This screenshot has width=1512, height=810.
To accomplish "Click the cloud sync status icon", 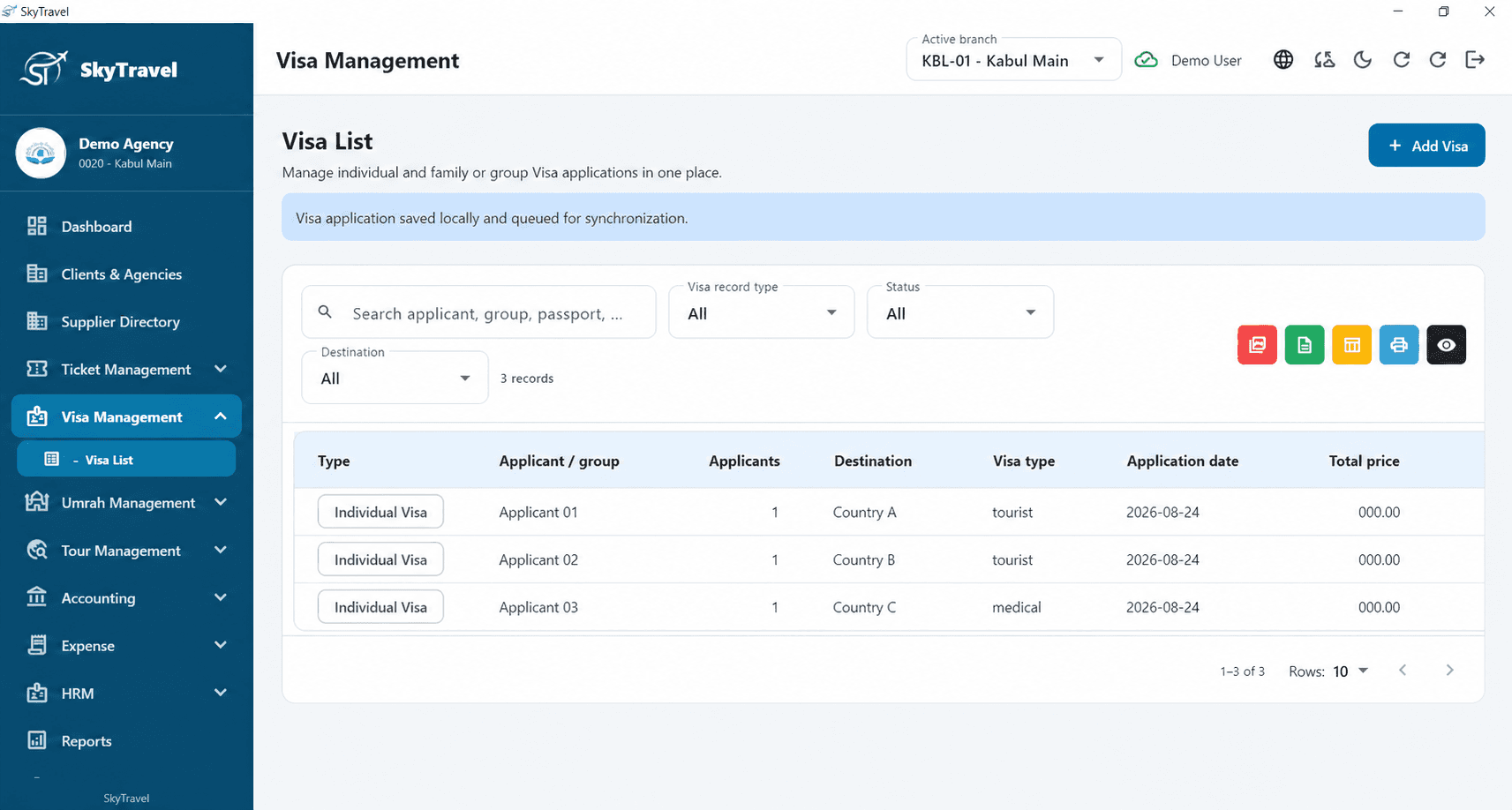I will [1146, 60].
